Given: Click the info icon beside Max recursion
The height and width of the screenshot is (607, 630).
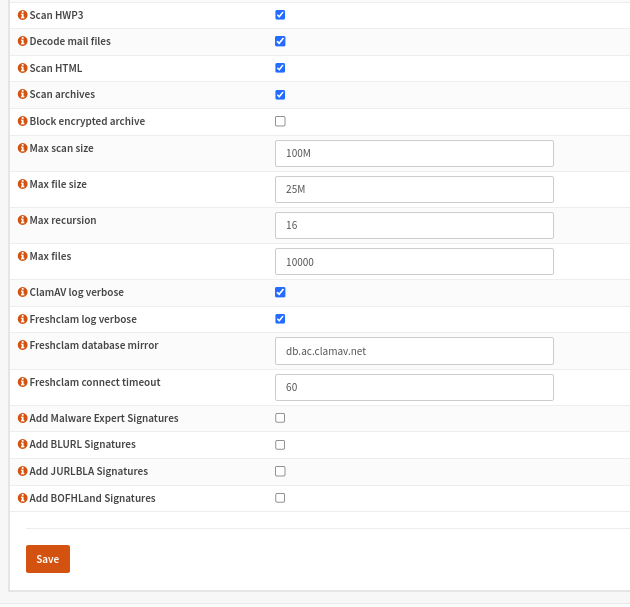Looking at the screenshot, I should pyautogui.click(x=22, y=220).
